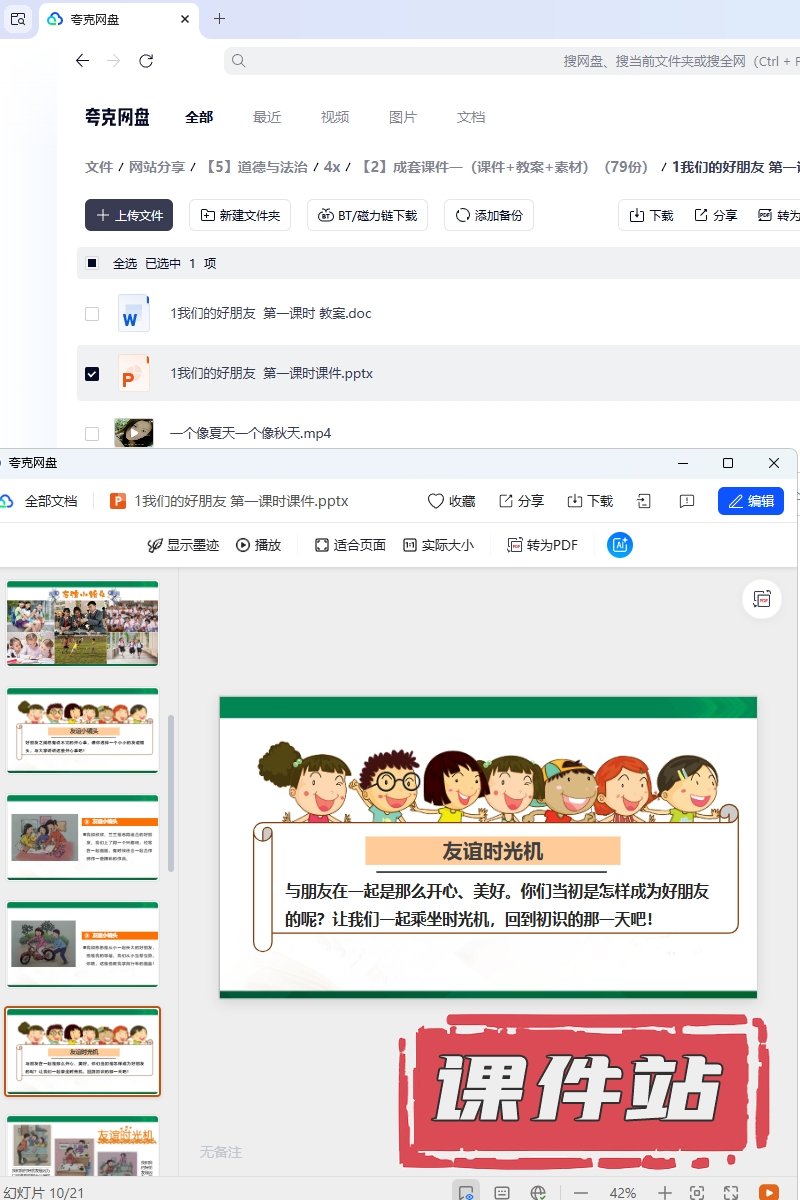Reload the page using browser refresh icon
The width and height of the screenshot is (800, 1200).
(x=146, y=61)
